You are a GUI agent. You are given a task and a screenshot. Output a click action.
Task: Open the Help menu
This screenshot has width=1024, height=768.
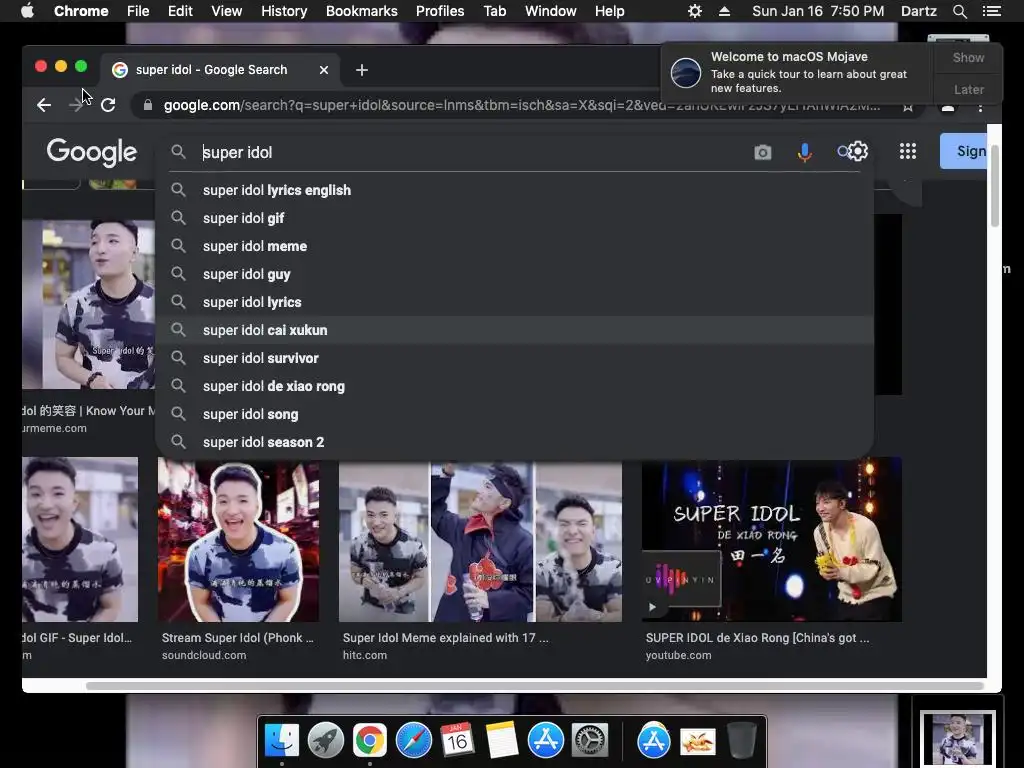pyautogui.click(x=609, y=11)
